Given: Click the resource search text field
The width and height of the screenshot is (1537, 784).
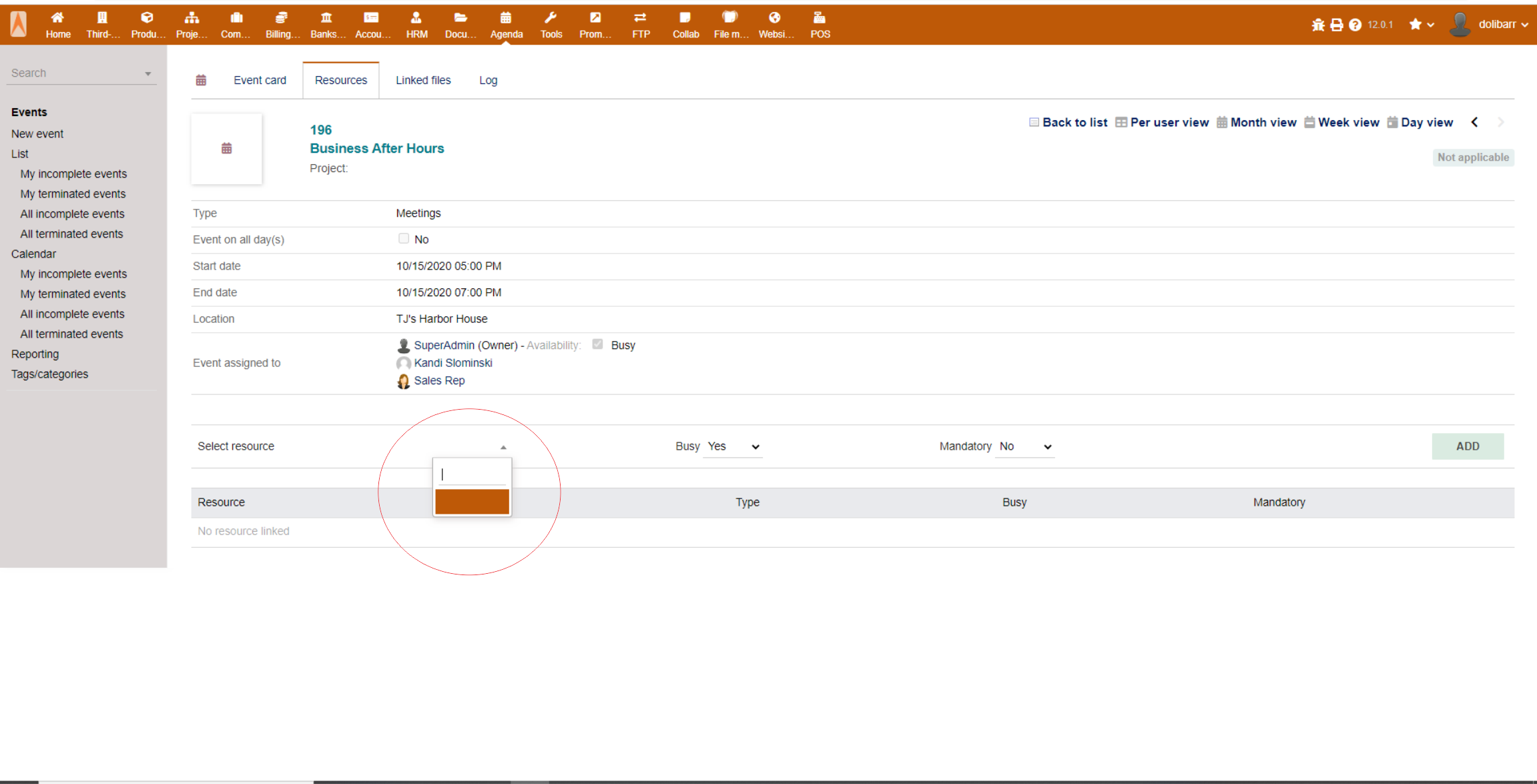Looking at the screenshot, I should 473,474.
